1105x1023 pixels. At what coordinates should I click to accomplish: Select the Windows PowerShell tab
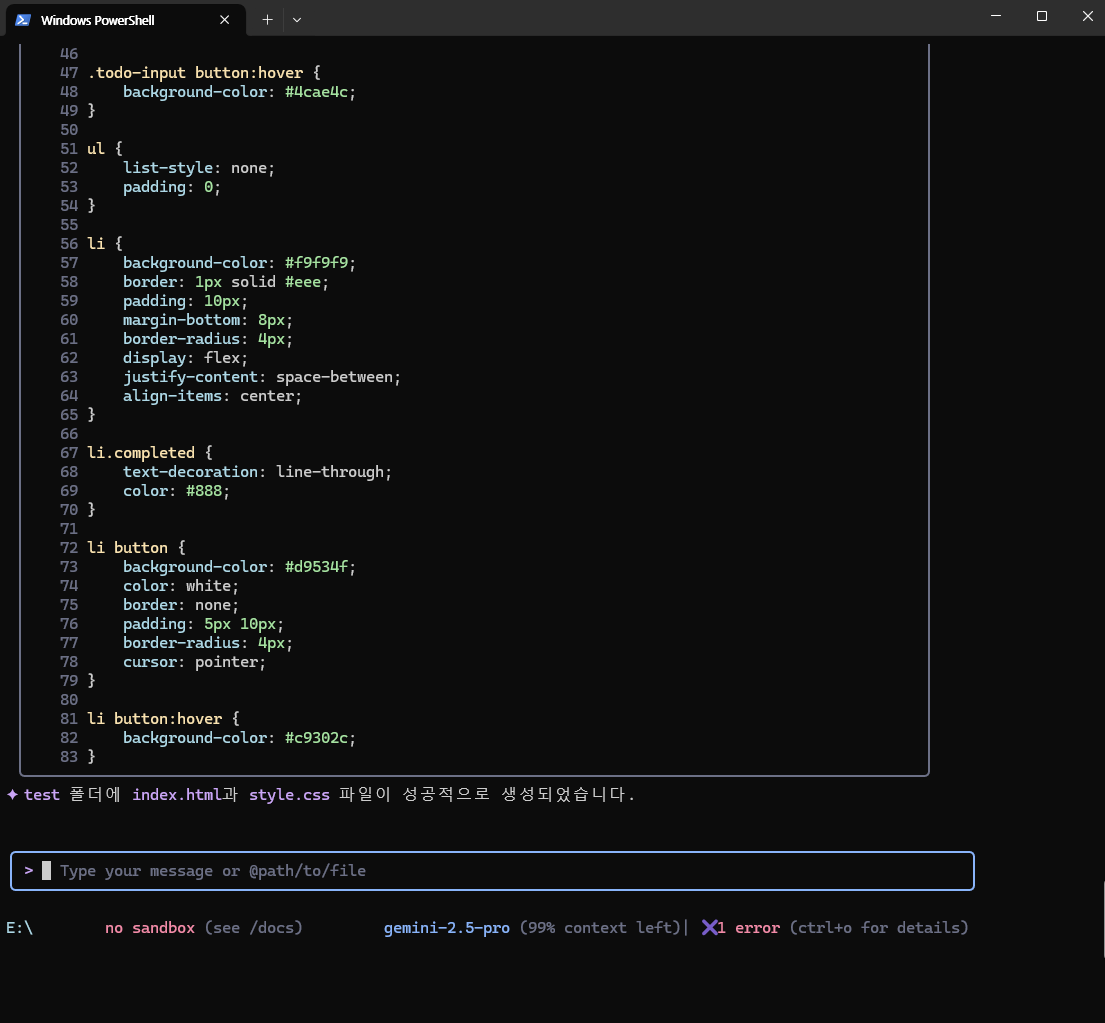click(126, 20)
